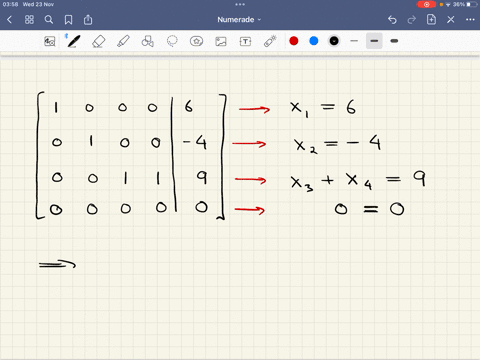The width and height of the screenshot is (480, 360).
Task: Close editing mode with the X
Action: (451, 20)
